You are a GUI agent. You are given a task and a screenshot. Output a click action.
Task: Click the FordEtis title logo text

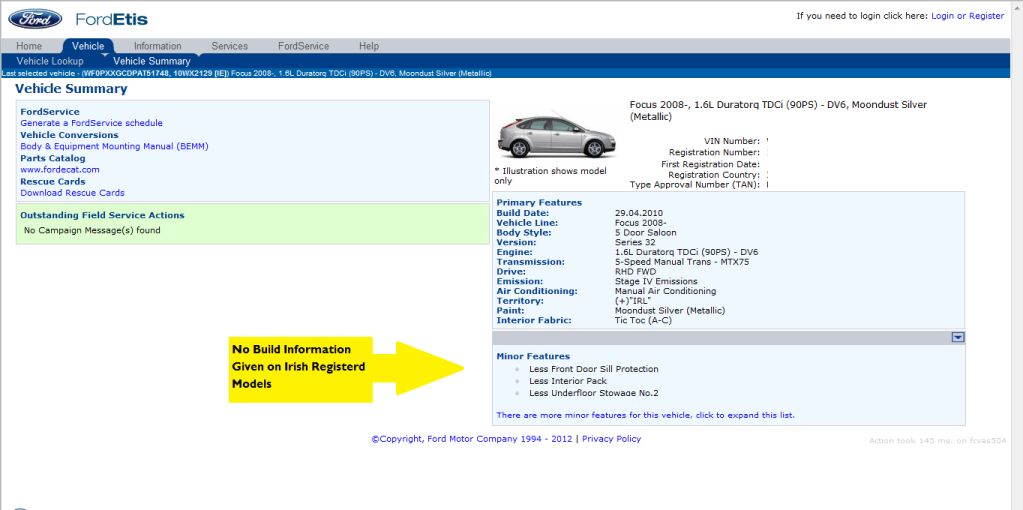point(112,20)
